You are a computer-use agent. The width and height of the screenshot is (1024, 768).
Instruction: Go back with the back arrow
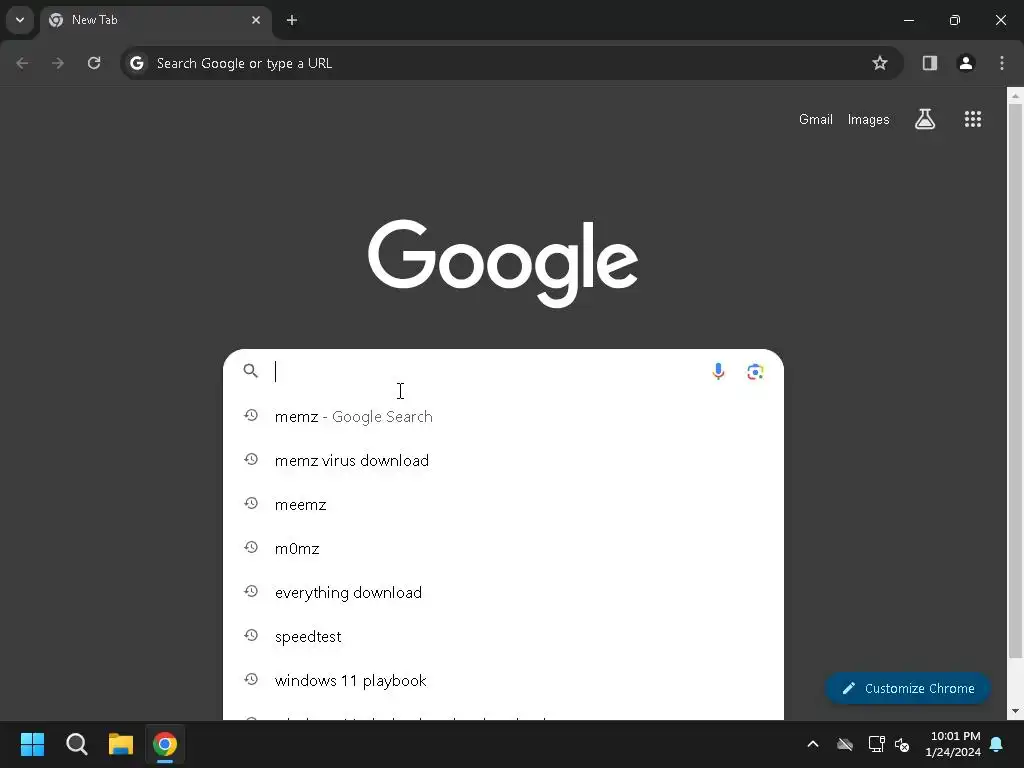[x=22, y=63]
